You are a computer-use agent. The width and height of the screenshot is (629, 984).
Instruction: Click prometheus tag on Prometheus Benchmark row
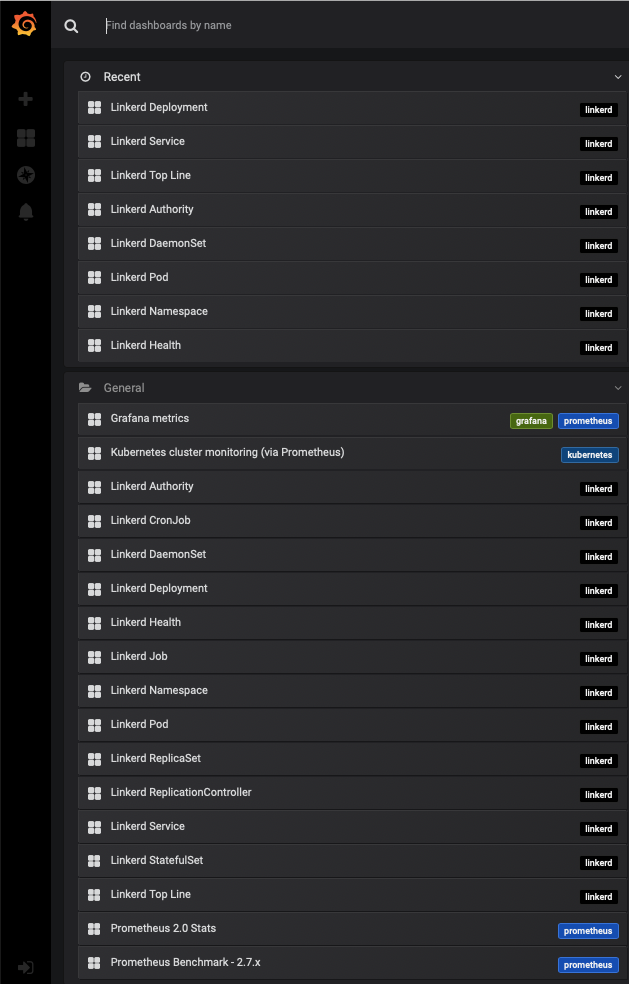pyautogui.click(x=588, y=965)
